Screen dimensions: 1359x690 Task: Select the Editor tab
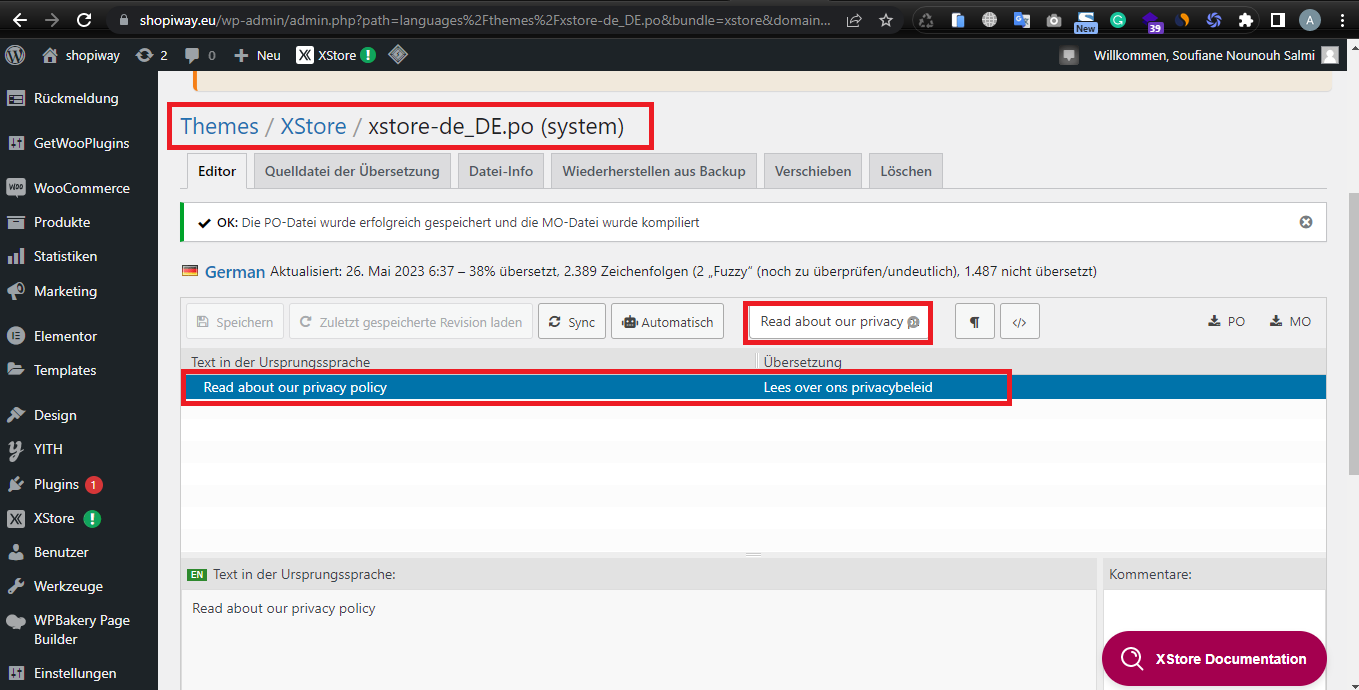click(217, 171)
